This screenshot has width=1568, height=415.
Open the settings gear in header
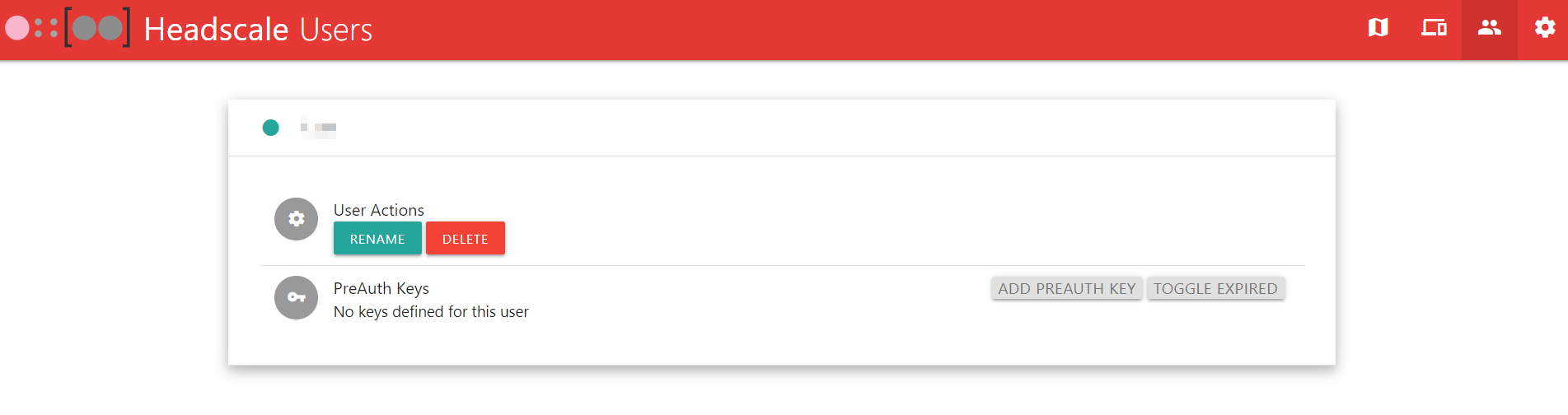[x=1545, y=28]
